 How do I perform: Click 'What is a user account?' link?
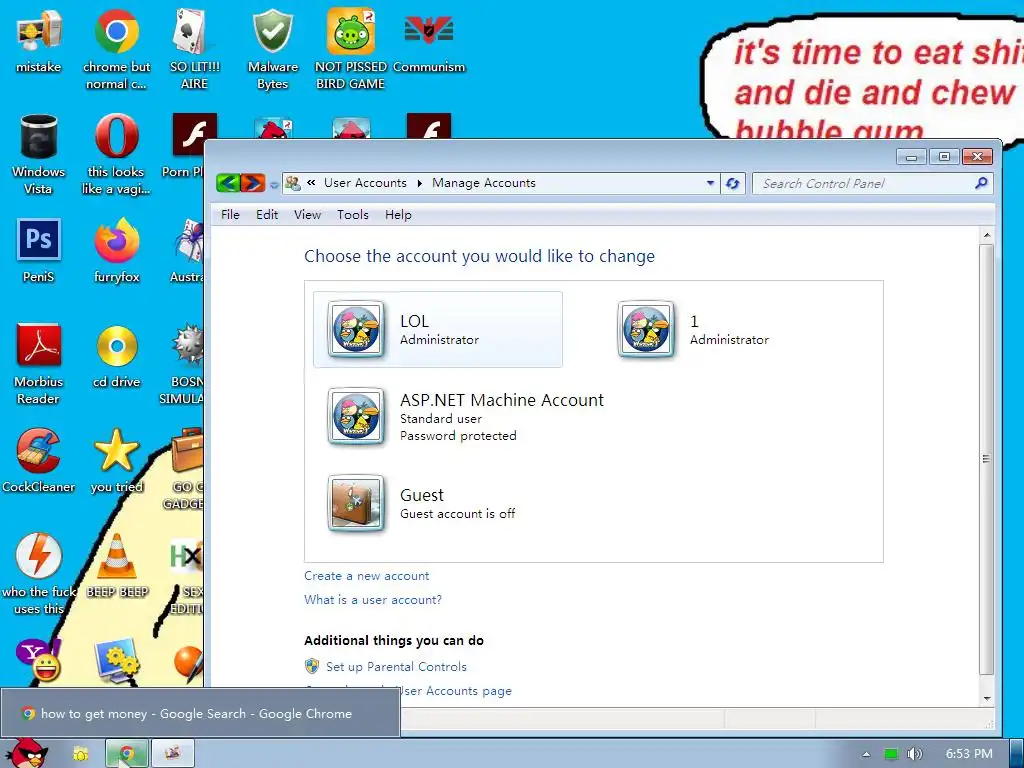pyautogui.click(x=373, y=600)
